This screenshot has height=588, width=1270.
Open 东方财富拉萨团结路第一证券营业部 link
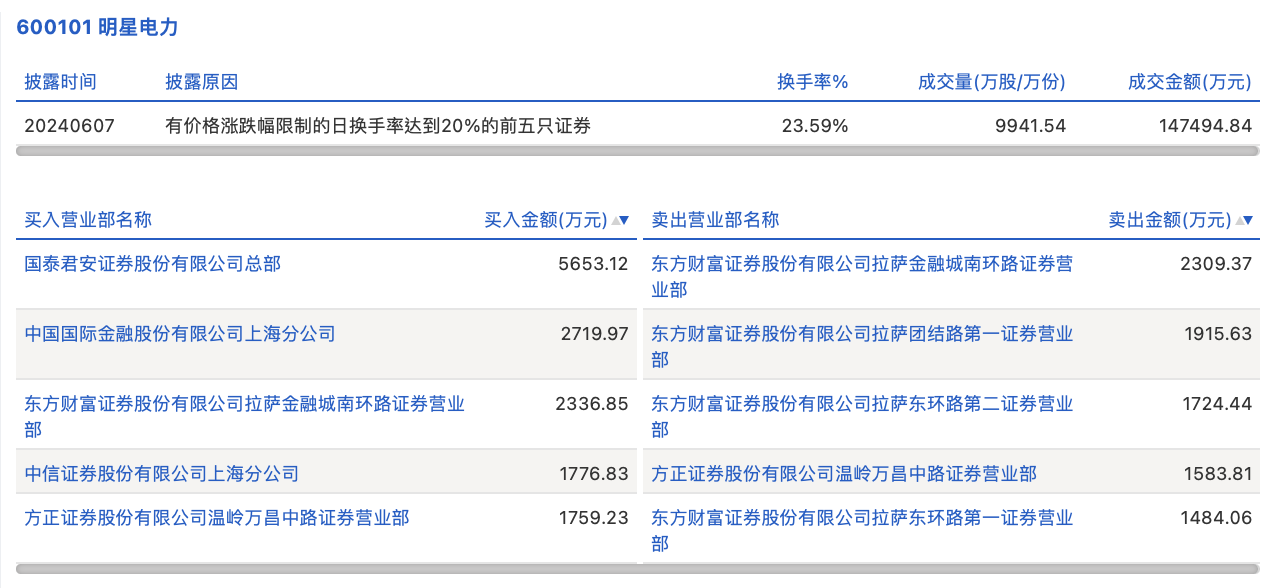tap(861, 334)
